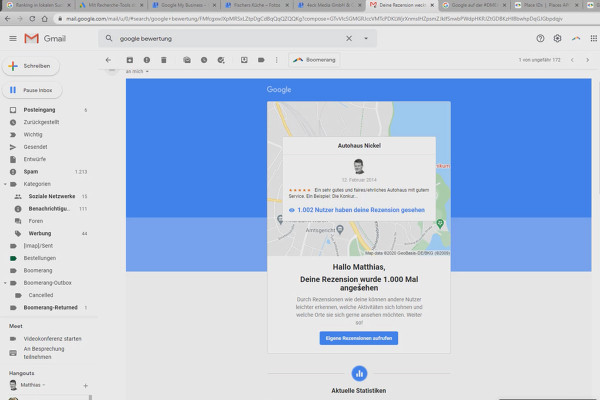Go to the older email arrow
Screen dimensions: 600x400
(x=588, y=60)
